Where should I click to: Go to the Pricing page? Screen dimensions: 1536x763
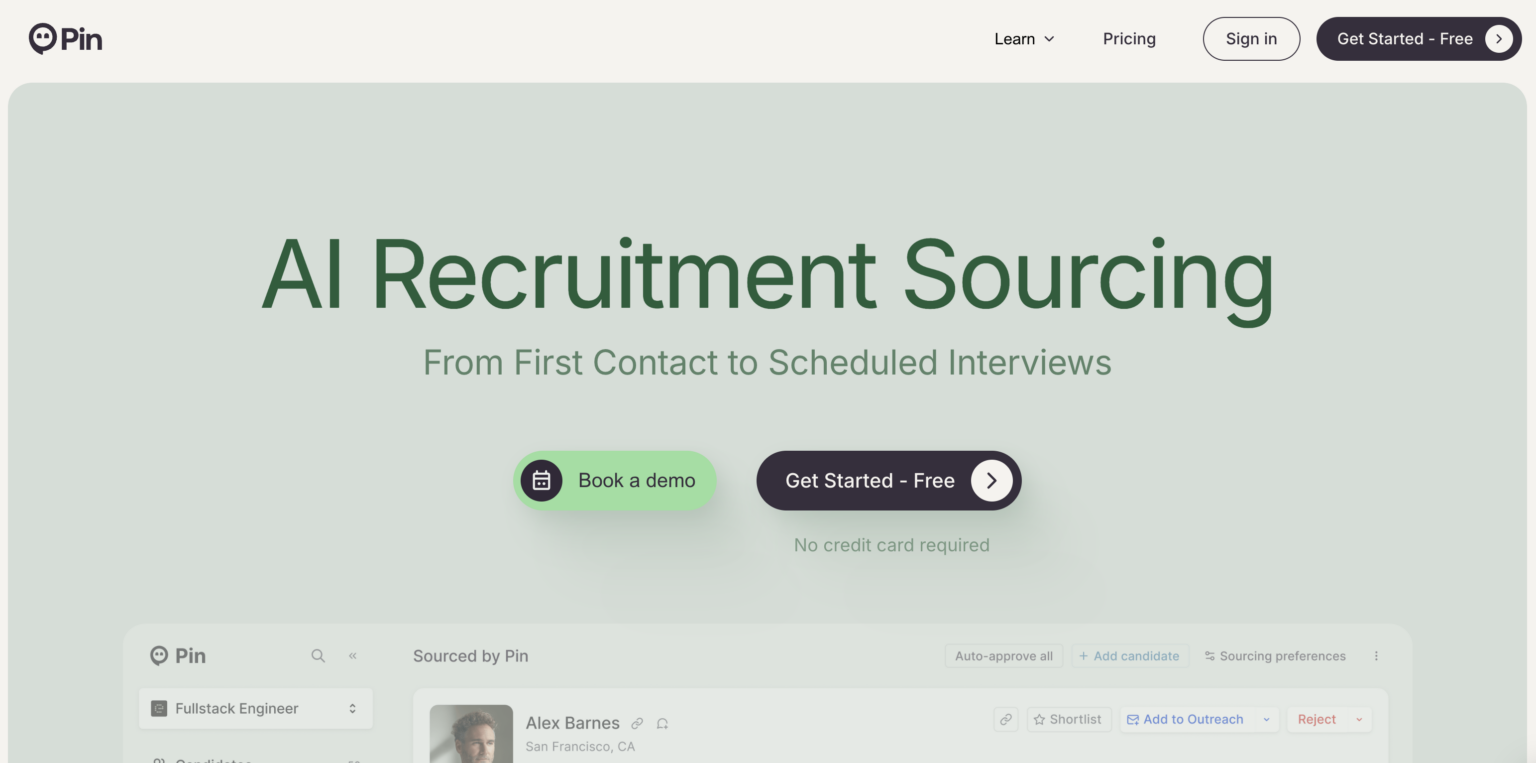[x=1129, y=39]
